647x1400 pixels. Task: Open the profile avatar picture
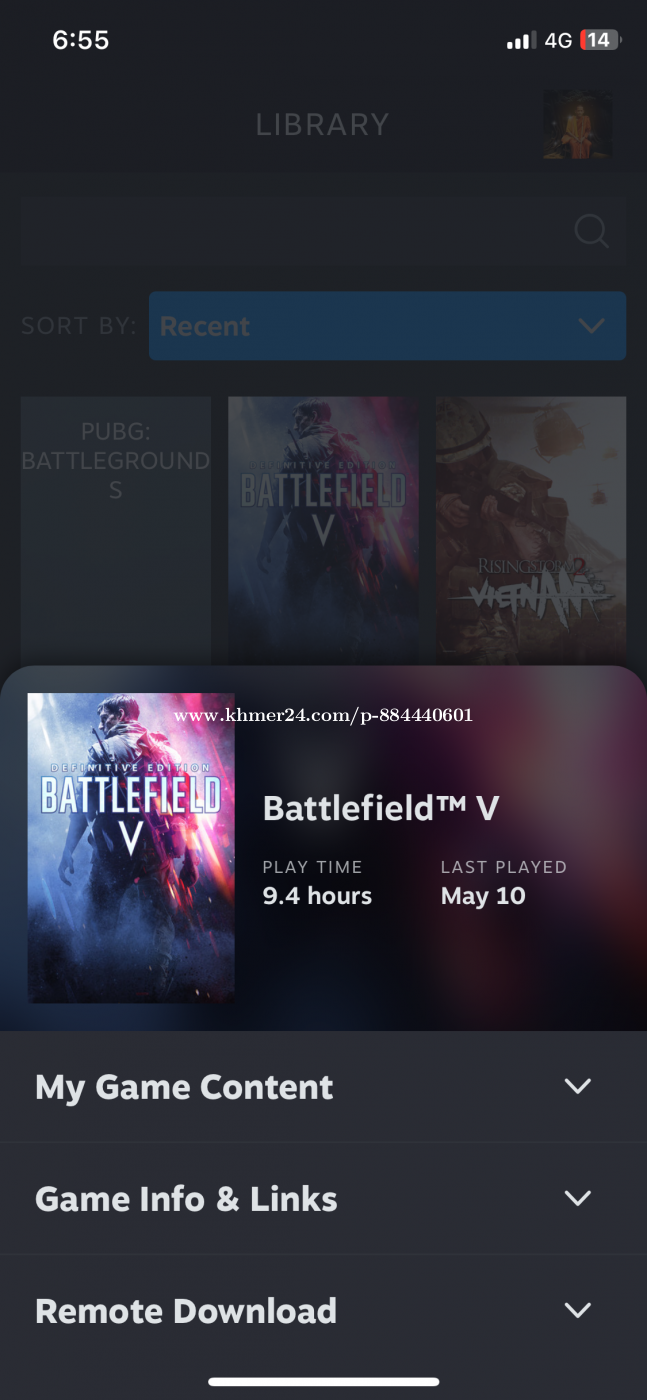coord(577,124)
